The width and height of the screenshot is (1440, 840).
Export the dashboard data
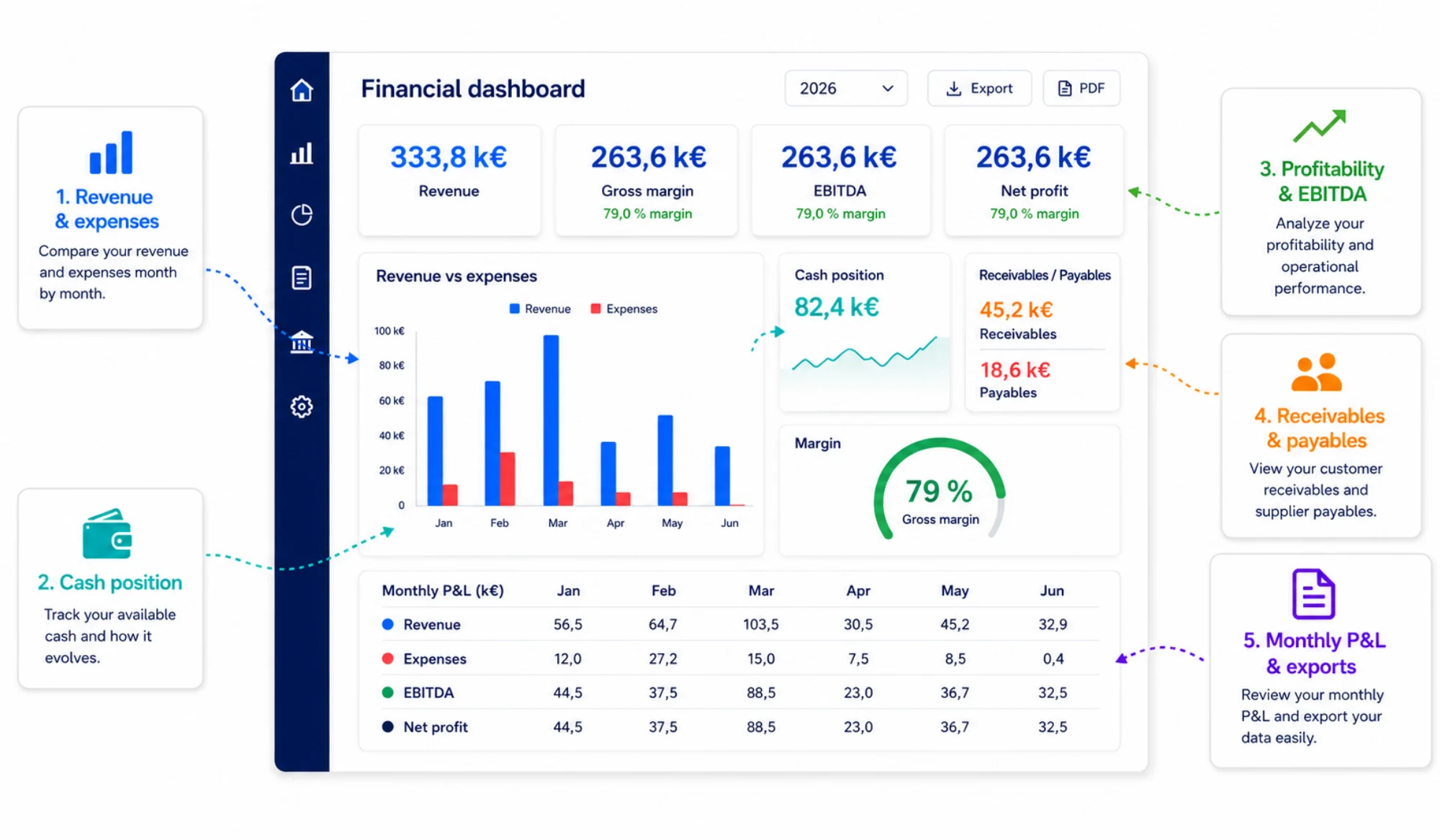point(979,89)
